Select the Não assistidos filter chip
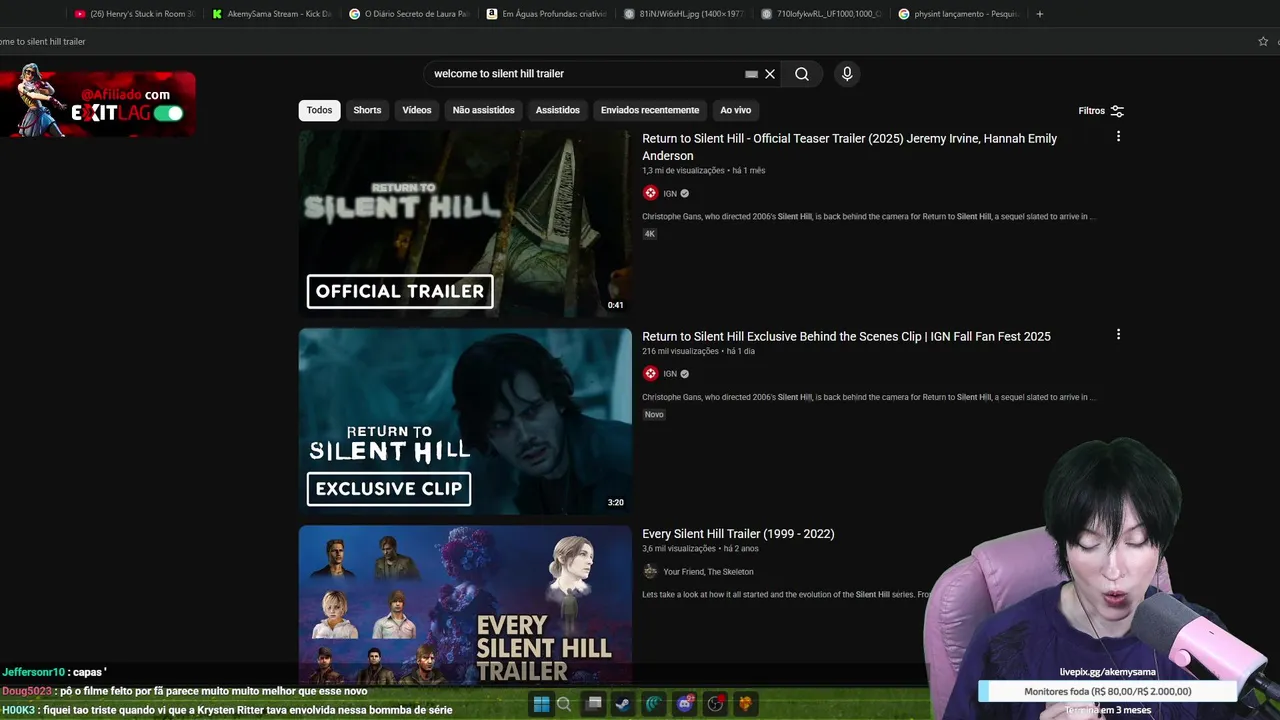The width and height of the screenshot is (1280, 720). [483, 110]
